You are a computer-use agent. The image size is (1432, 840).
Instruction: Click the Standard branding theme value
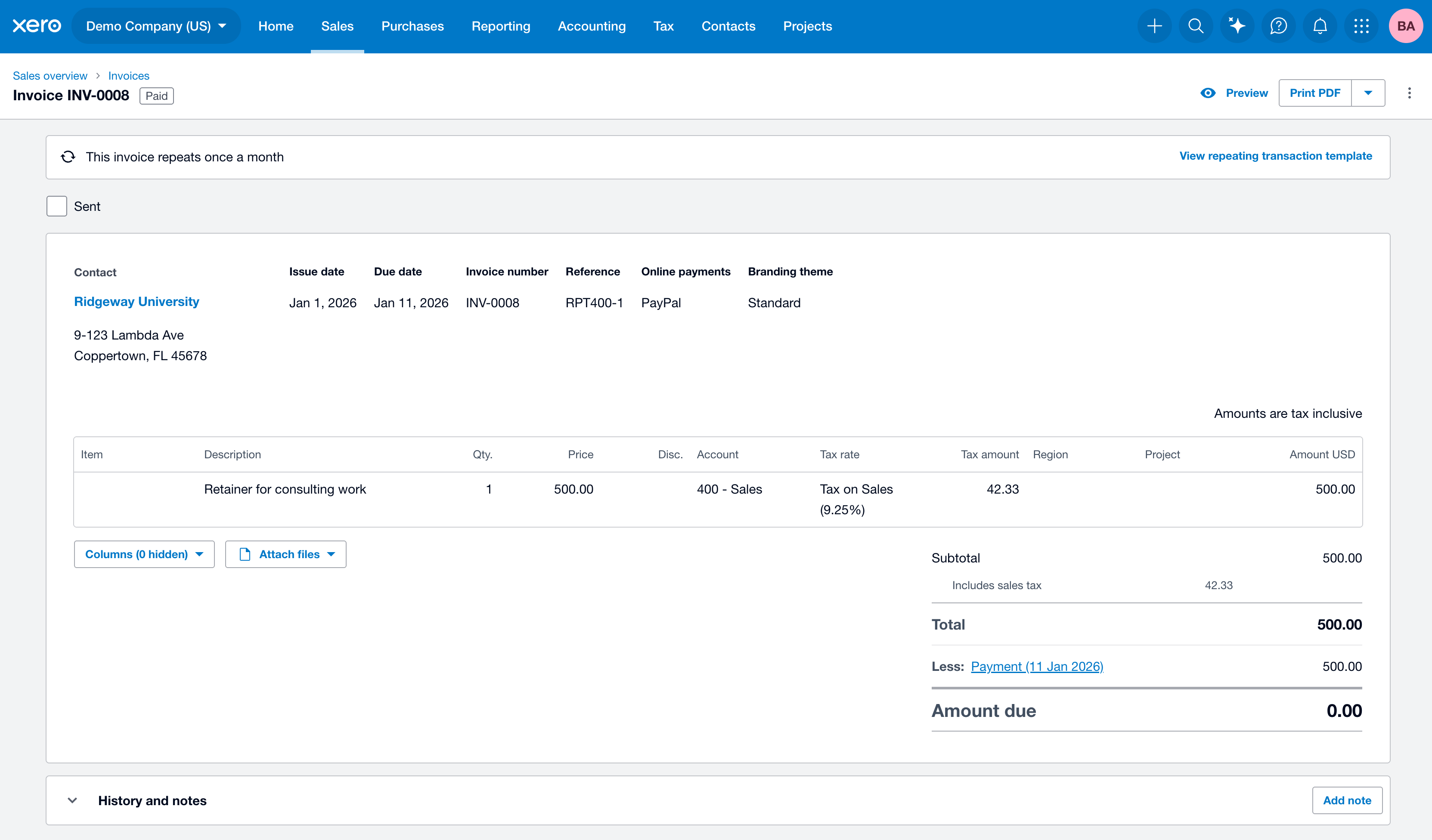tap(774, 303)
